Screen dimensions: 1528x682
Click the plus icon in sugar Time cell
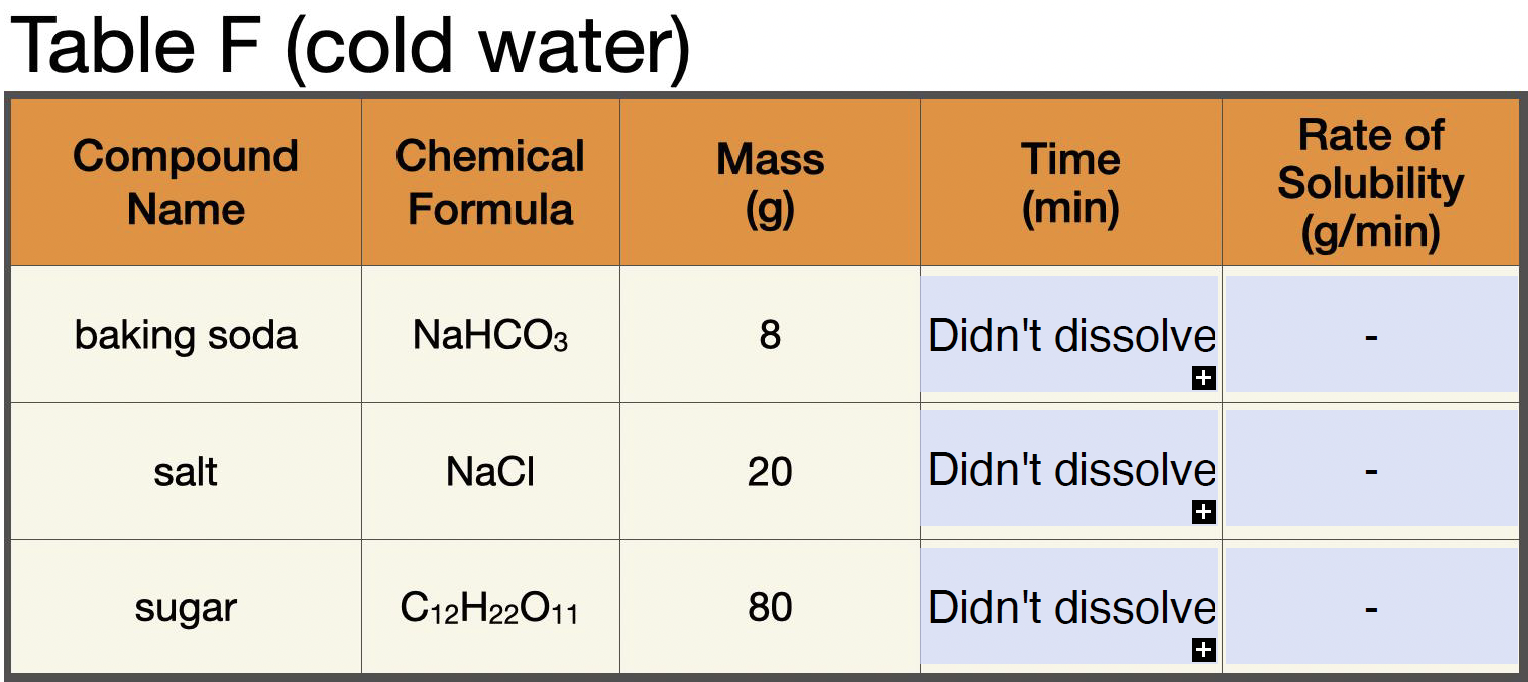(1204, 650)
